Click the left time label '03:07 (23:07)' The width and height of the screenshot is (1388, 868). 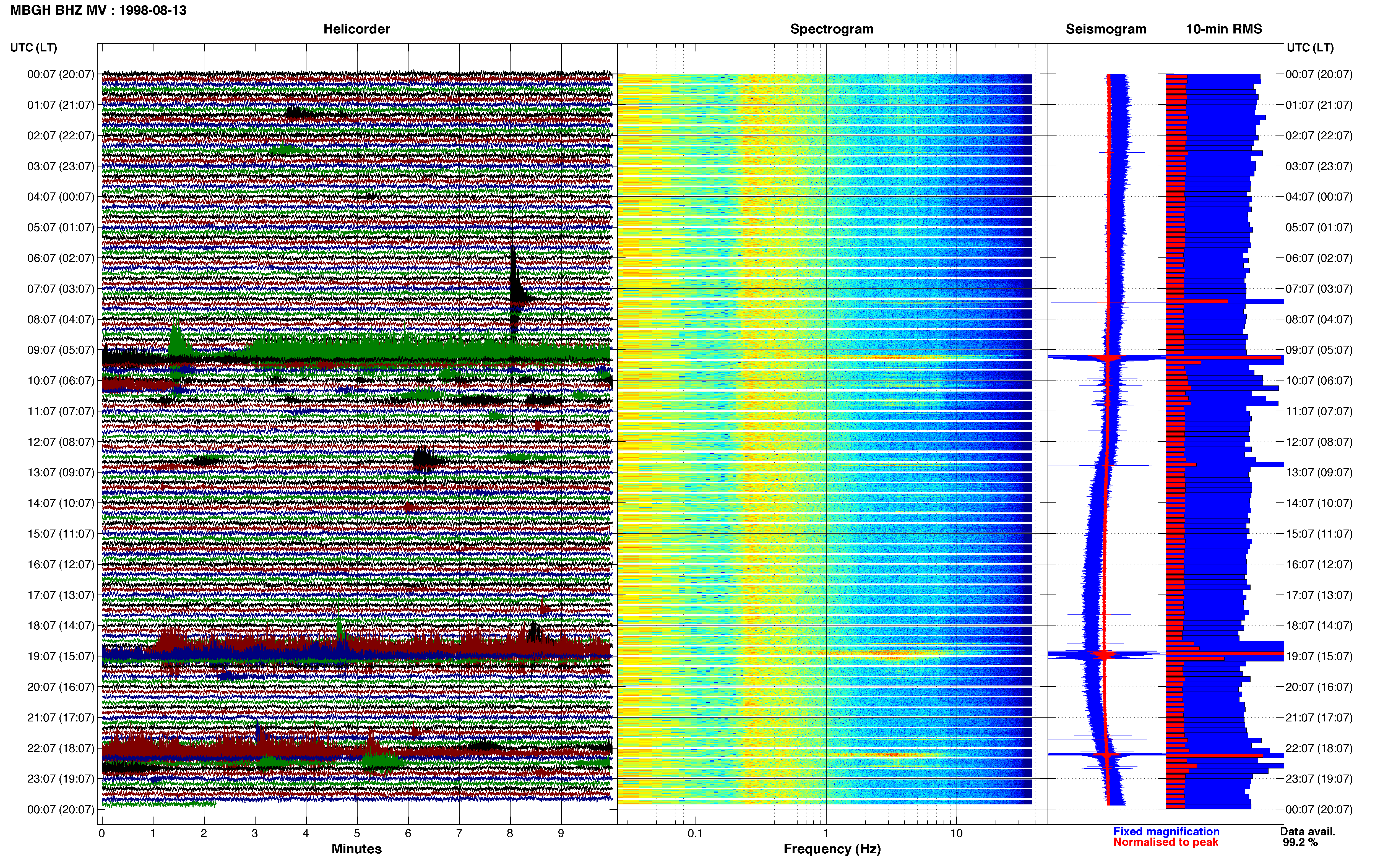tap(60, 166)
